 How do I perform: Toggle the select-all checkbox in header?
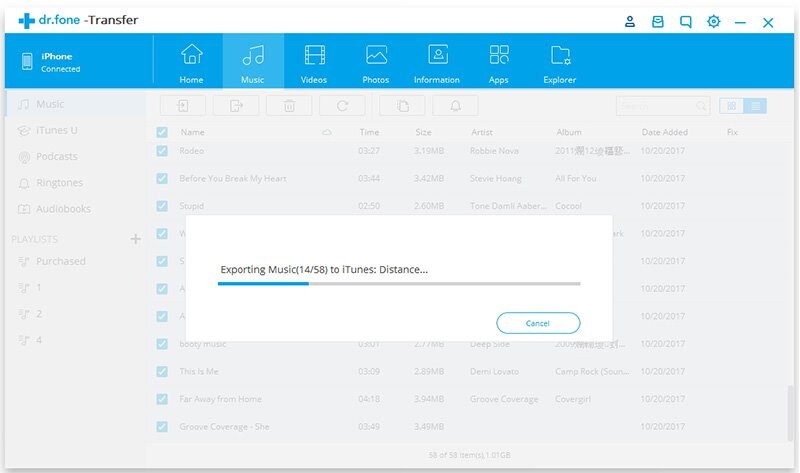[162, 133]
